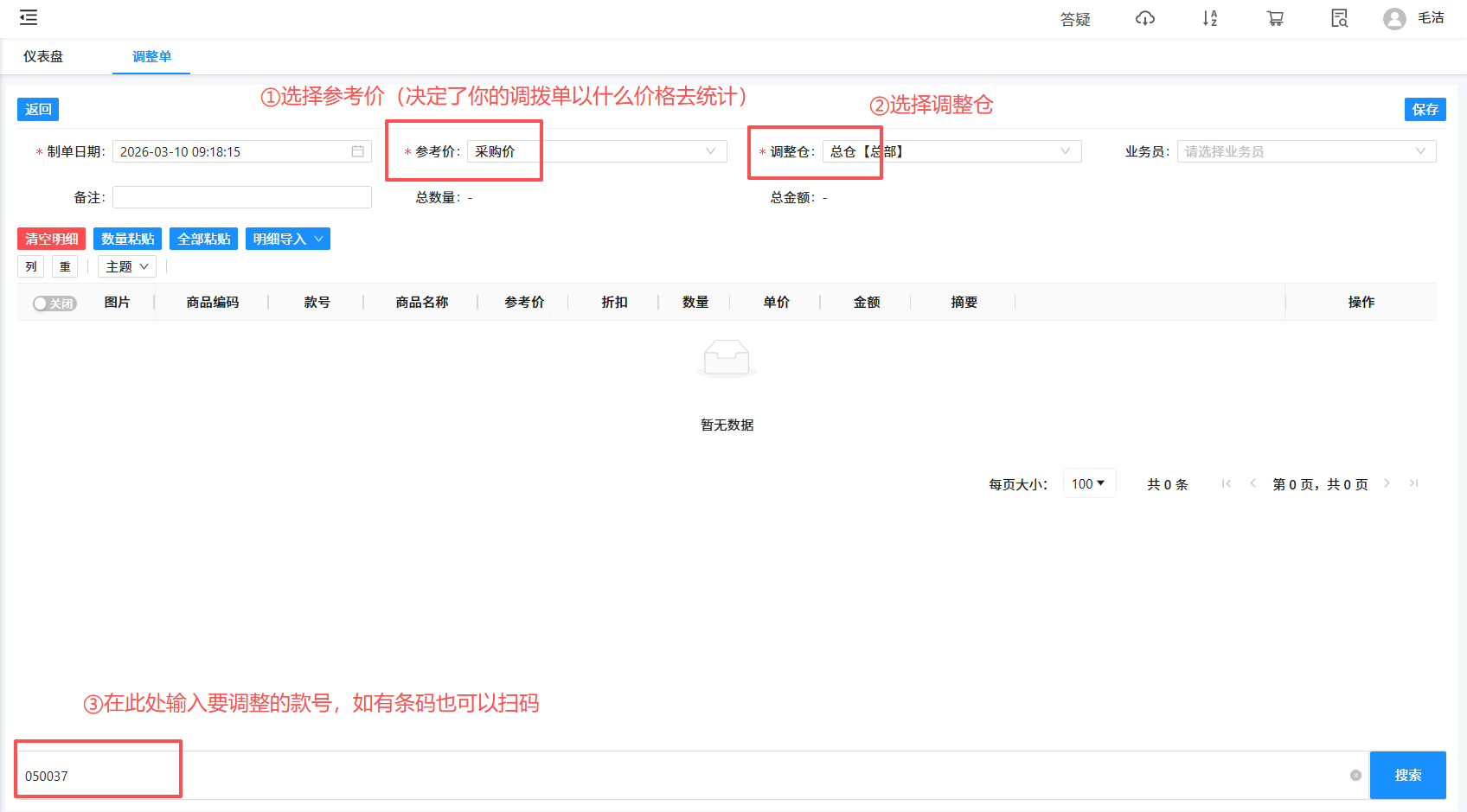1467x812 pixels.
Task: Open the 毛洁 user avatar
Action: click(1394, 18)
